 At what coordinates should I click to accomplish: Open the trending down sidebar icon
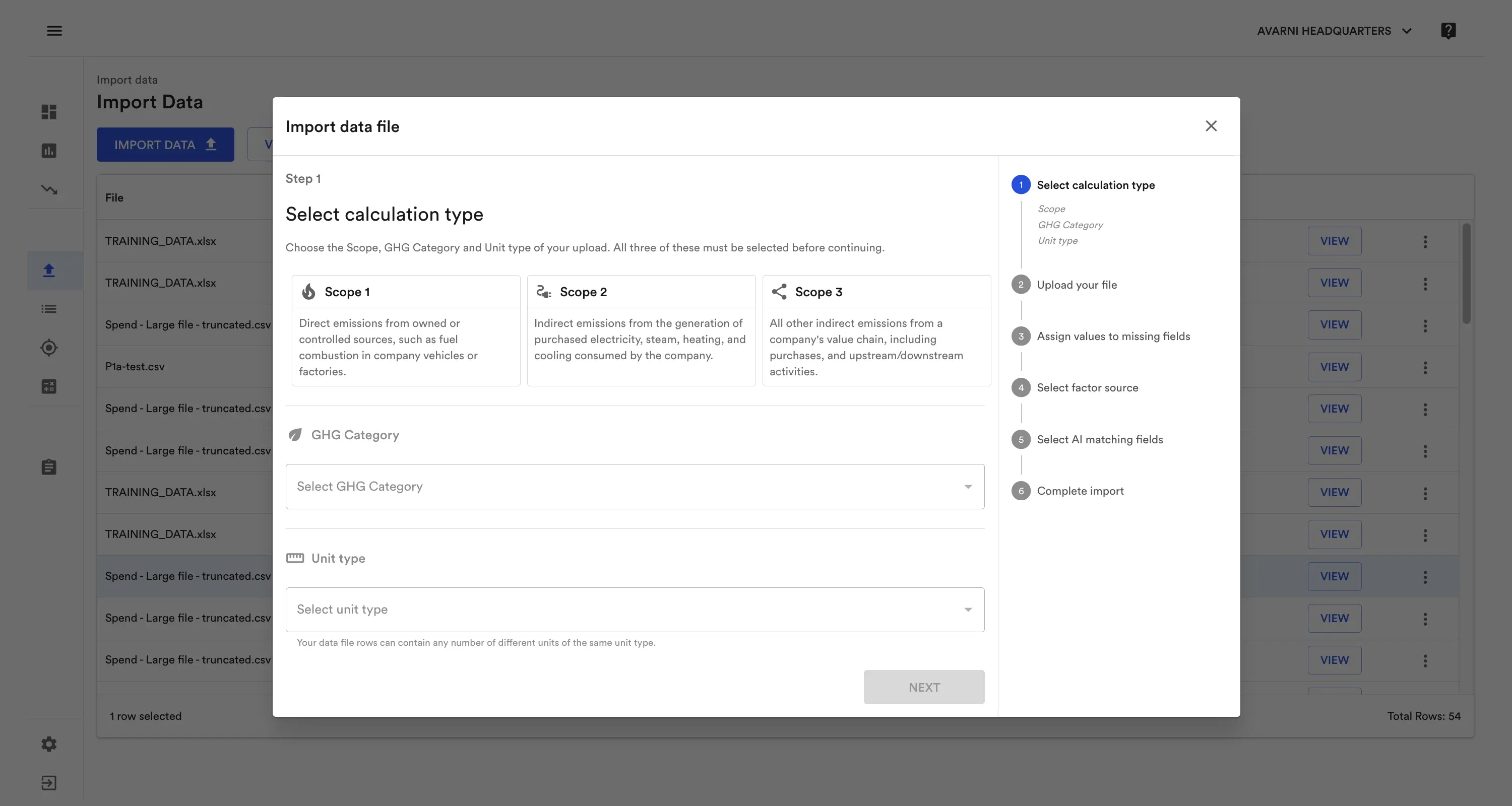click(49, 189)
